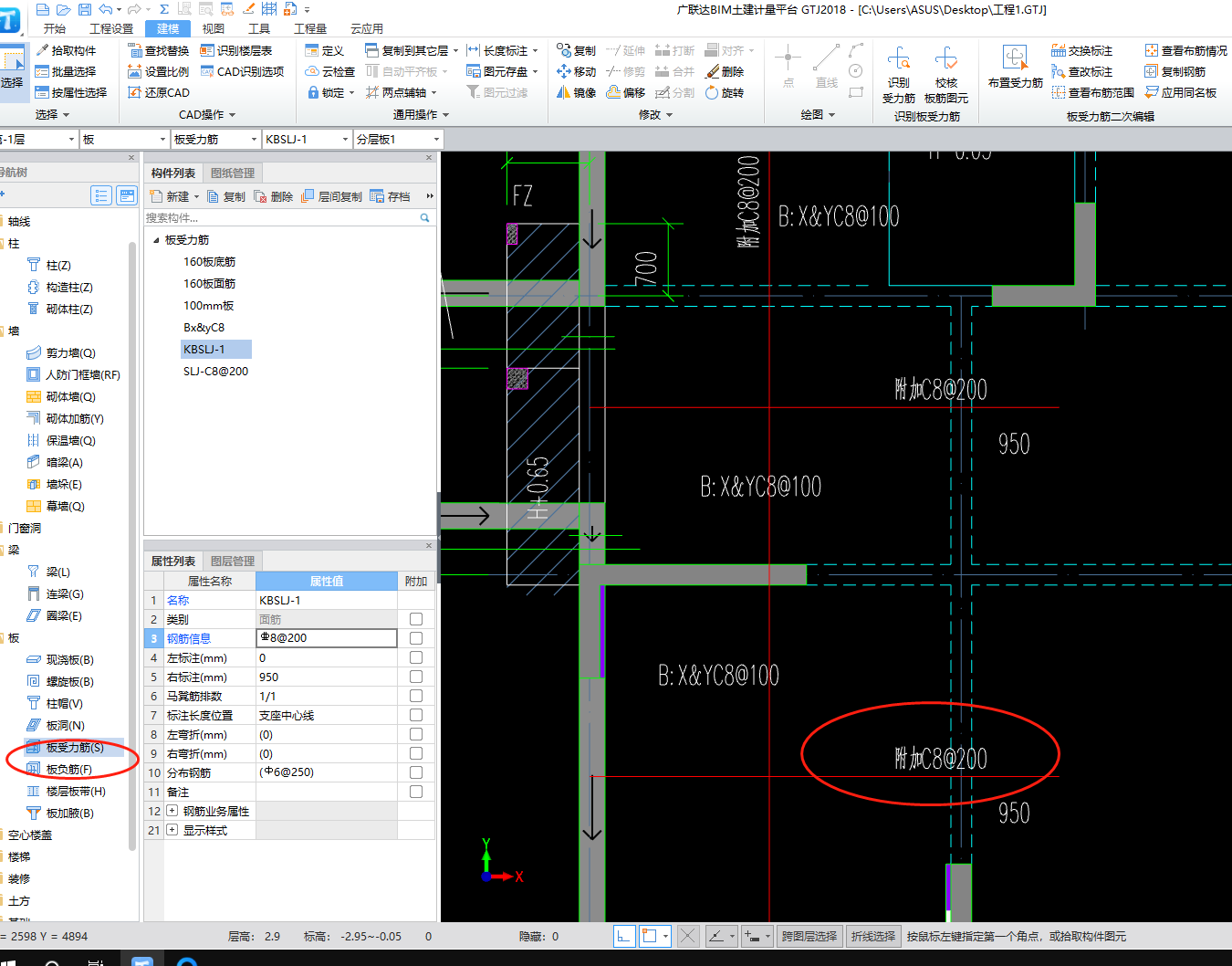Click the 搜索构件 search field
This screenshot has height=966, width=1232.
click(x=287, y=218)
